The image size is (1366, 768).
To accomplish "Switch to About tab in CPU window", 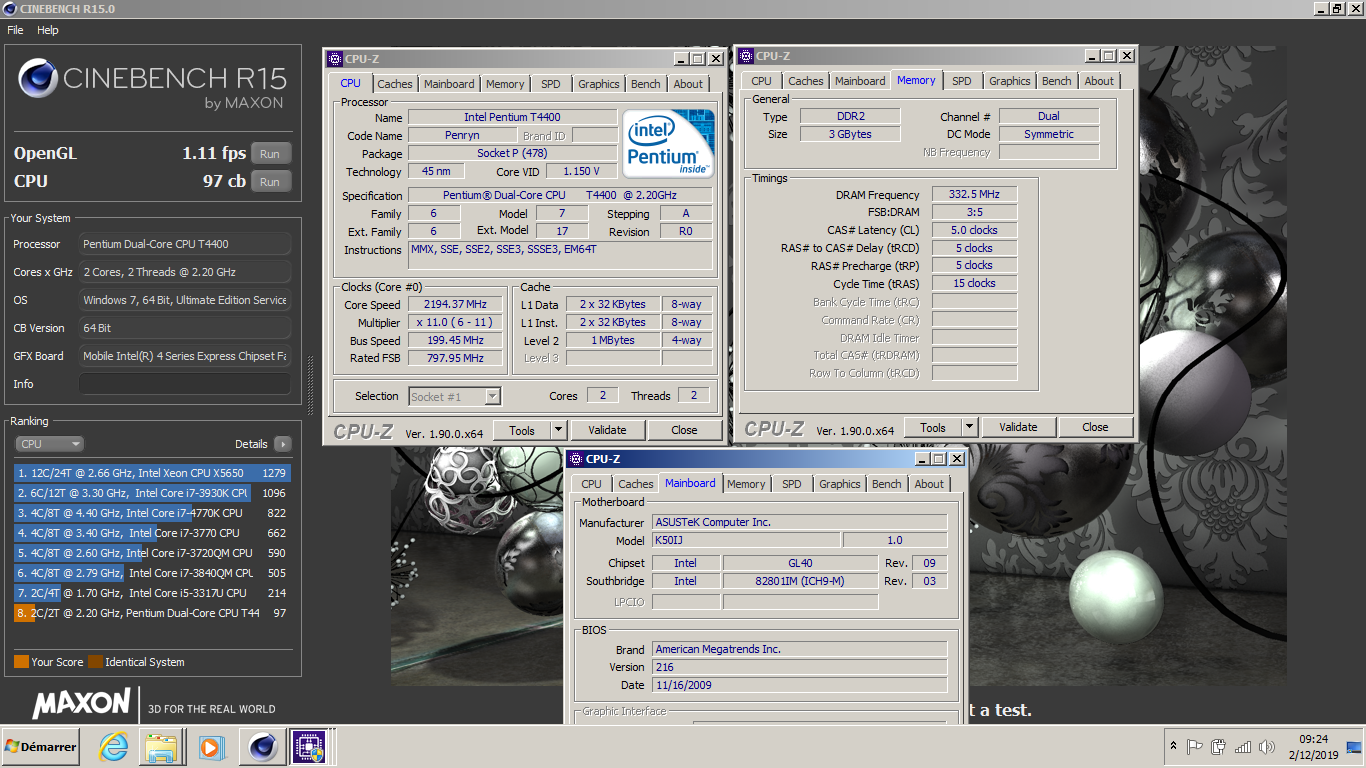I will click(x=688, y=84).
